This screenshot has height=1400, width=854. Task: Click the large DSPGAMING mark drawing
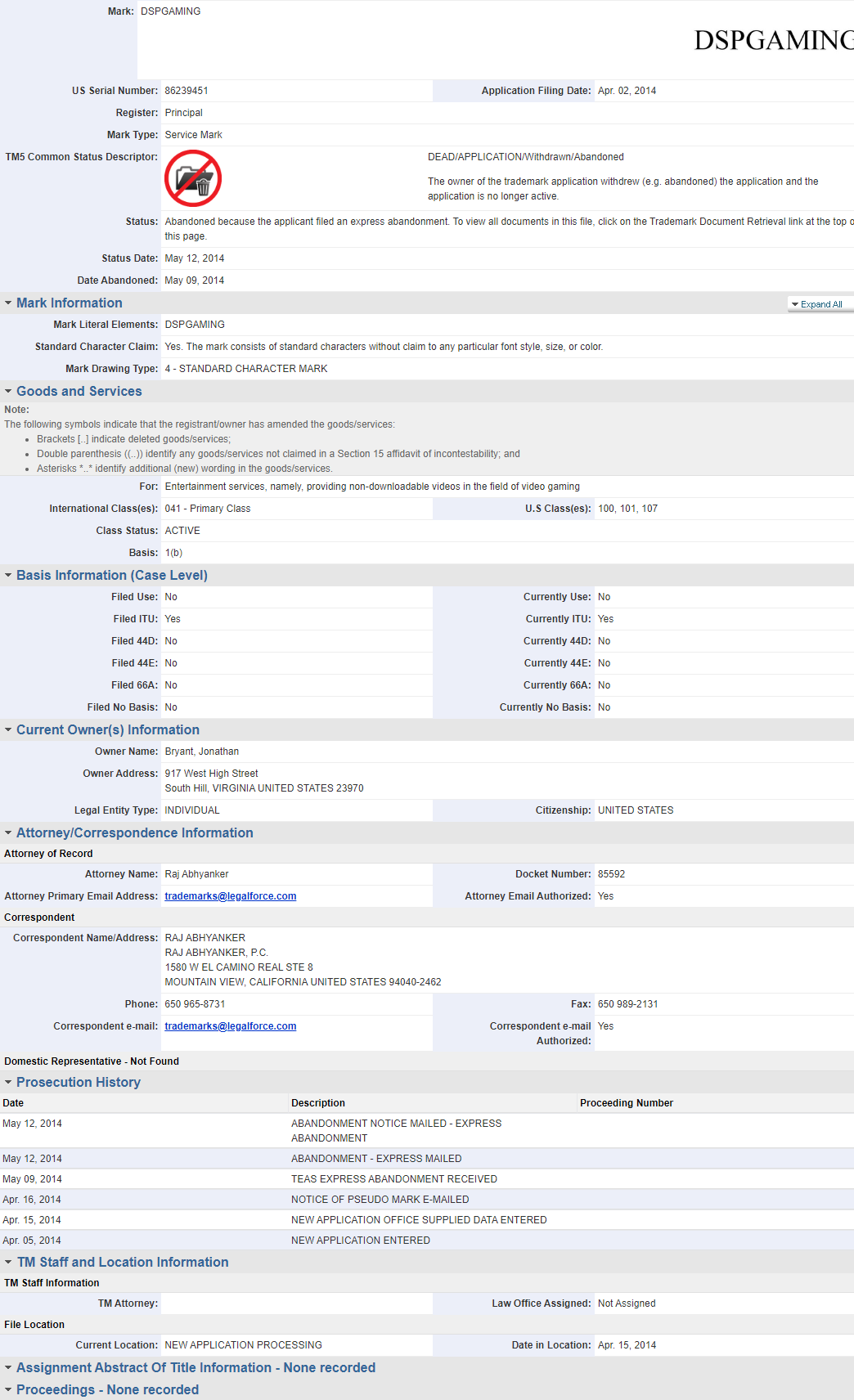coord(774,40)
